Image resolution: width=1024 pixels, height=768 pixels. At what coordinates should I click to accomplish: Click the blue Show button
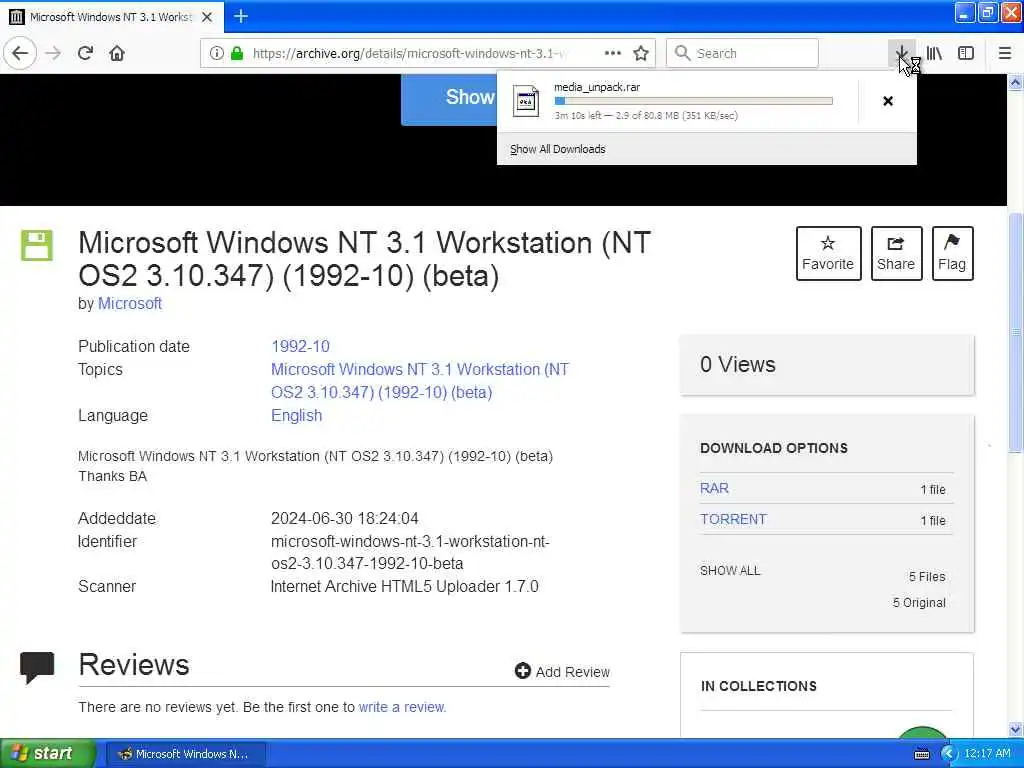click(449, 99)
